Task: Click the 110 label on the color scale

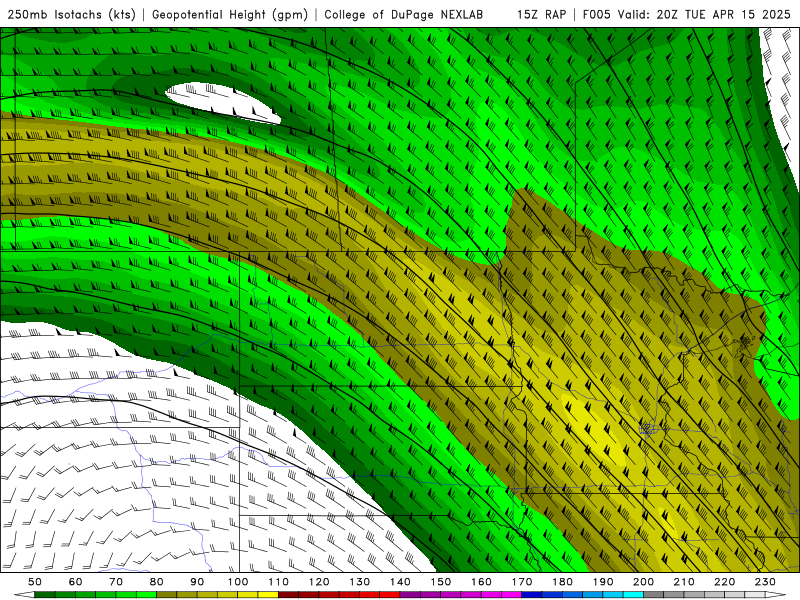Action: click(279, 582)
